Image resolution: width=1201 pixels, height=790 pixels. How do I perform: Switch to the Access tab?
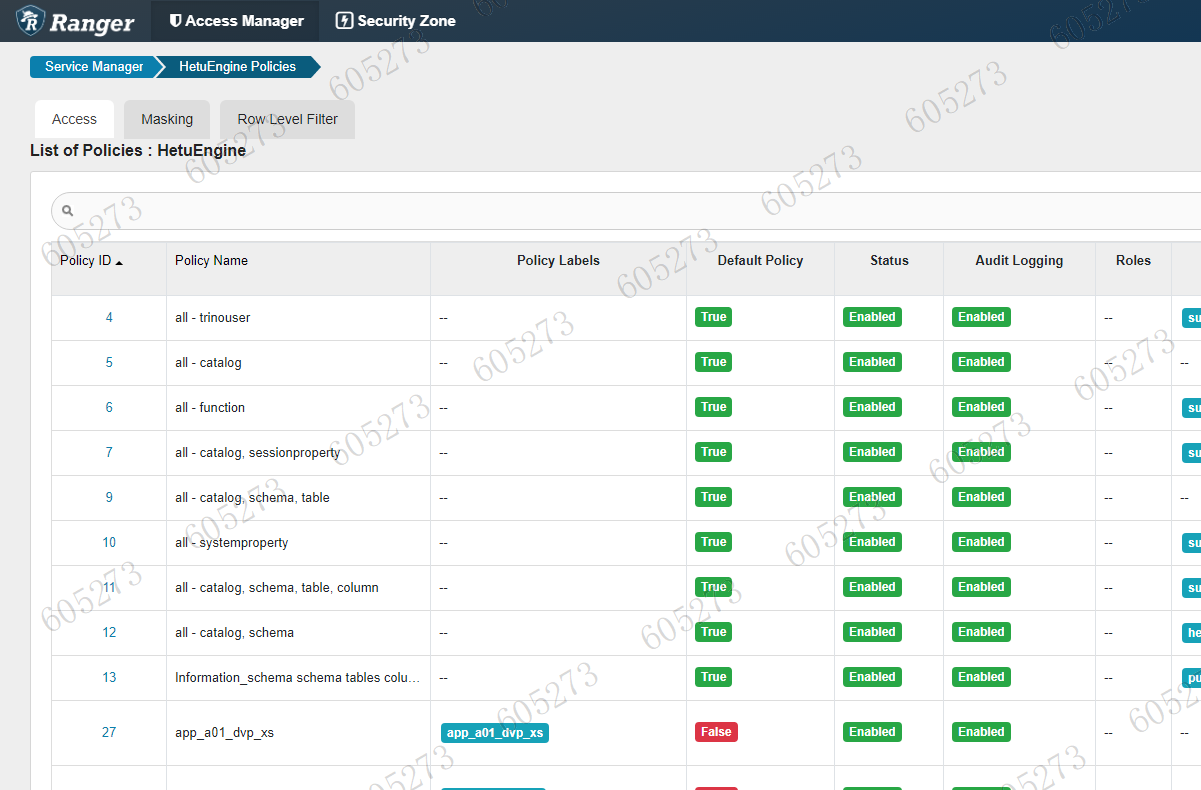point(74,119)
